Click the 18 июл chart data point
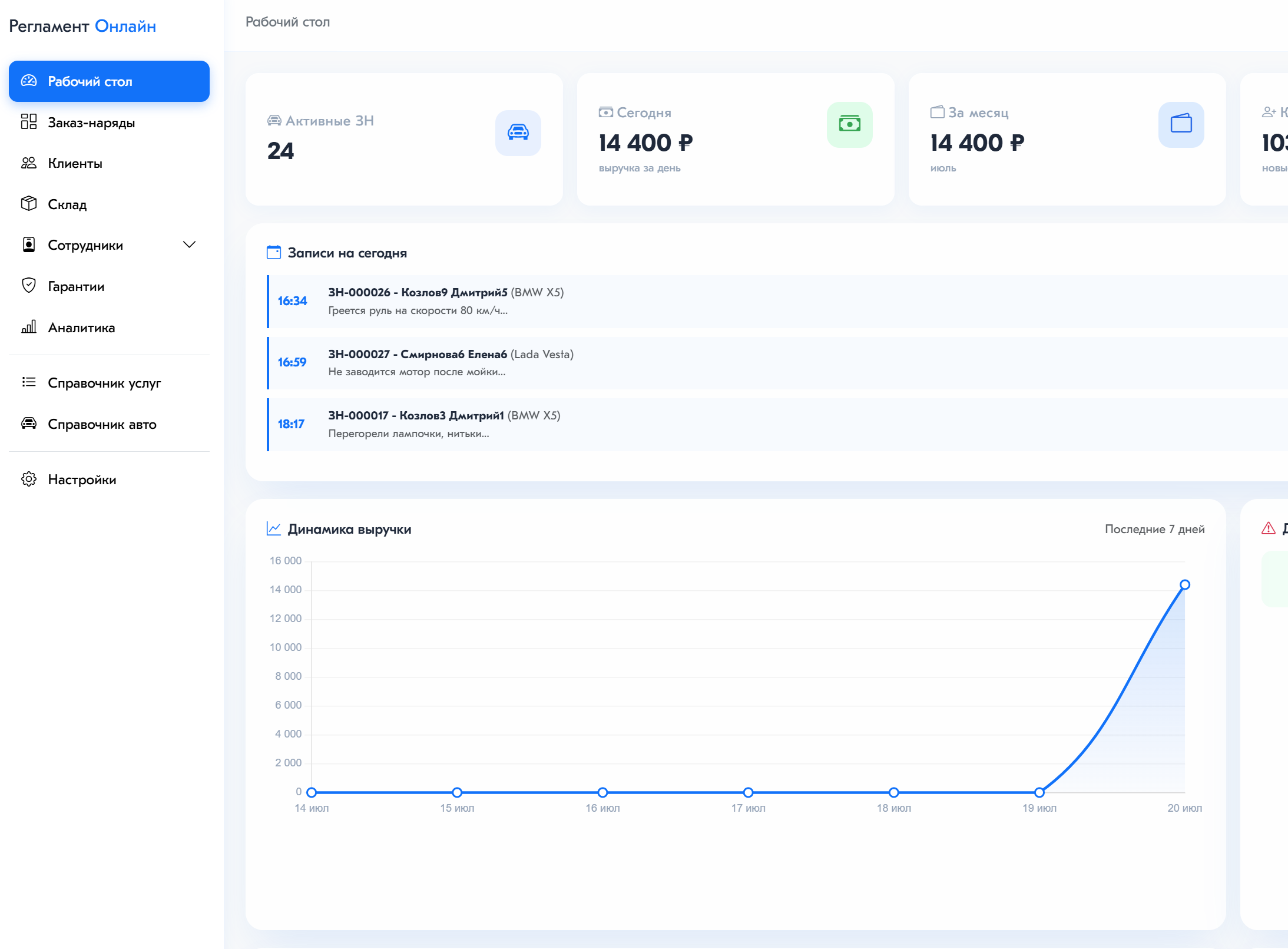This screenshot has height=949, width=1288. pyautogui.click(x=894, y=792)
